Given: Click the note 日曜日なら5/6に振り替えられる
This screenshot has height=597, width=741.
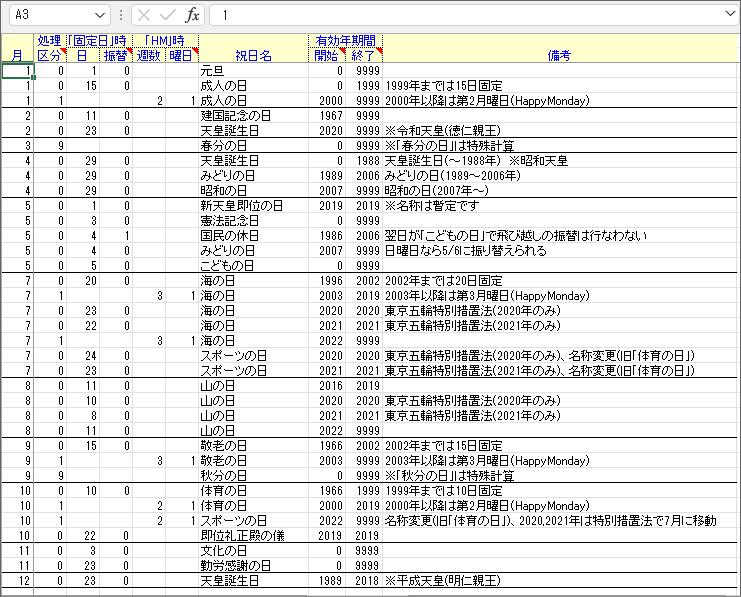Looking at the screenshot, I should [x=465, y=251].
